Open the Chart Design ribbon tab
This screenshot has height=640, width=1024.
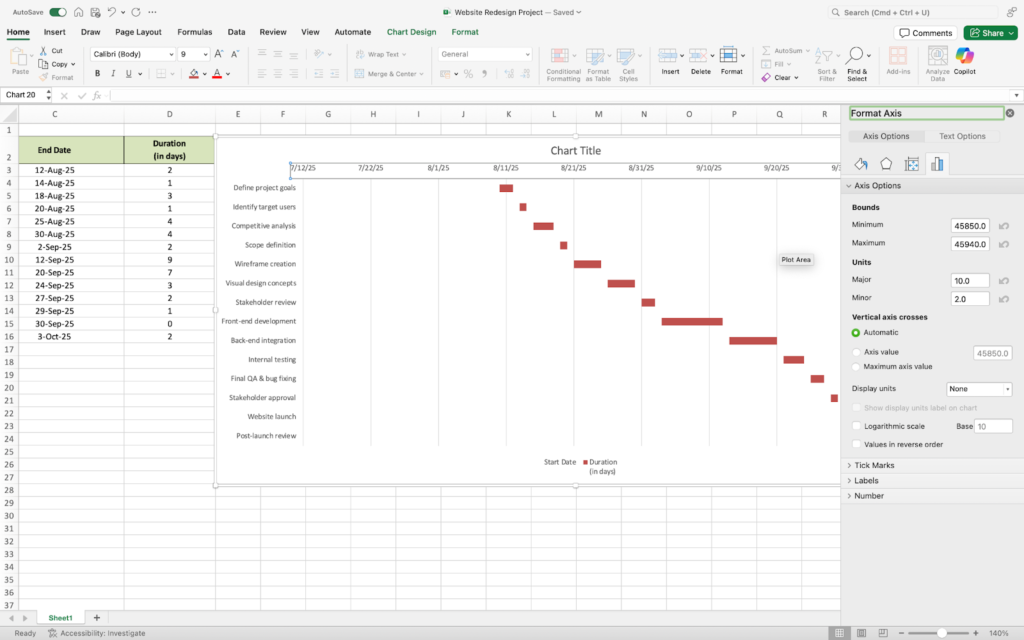click(x=411, y=32)
